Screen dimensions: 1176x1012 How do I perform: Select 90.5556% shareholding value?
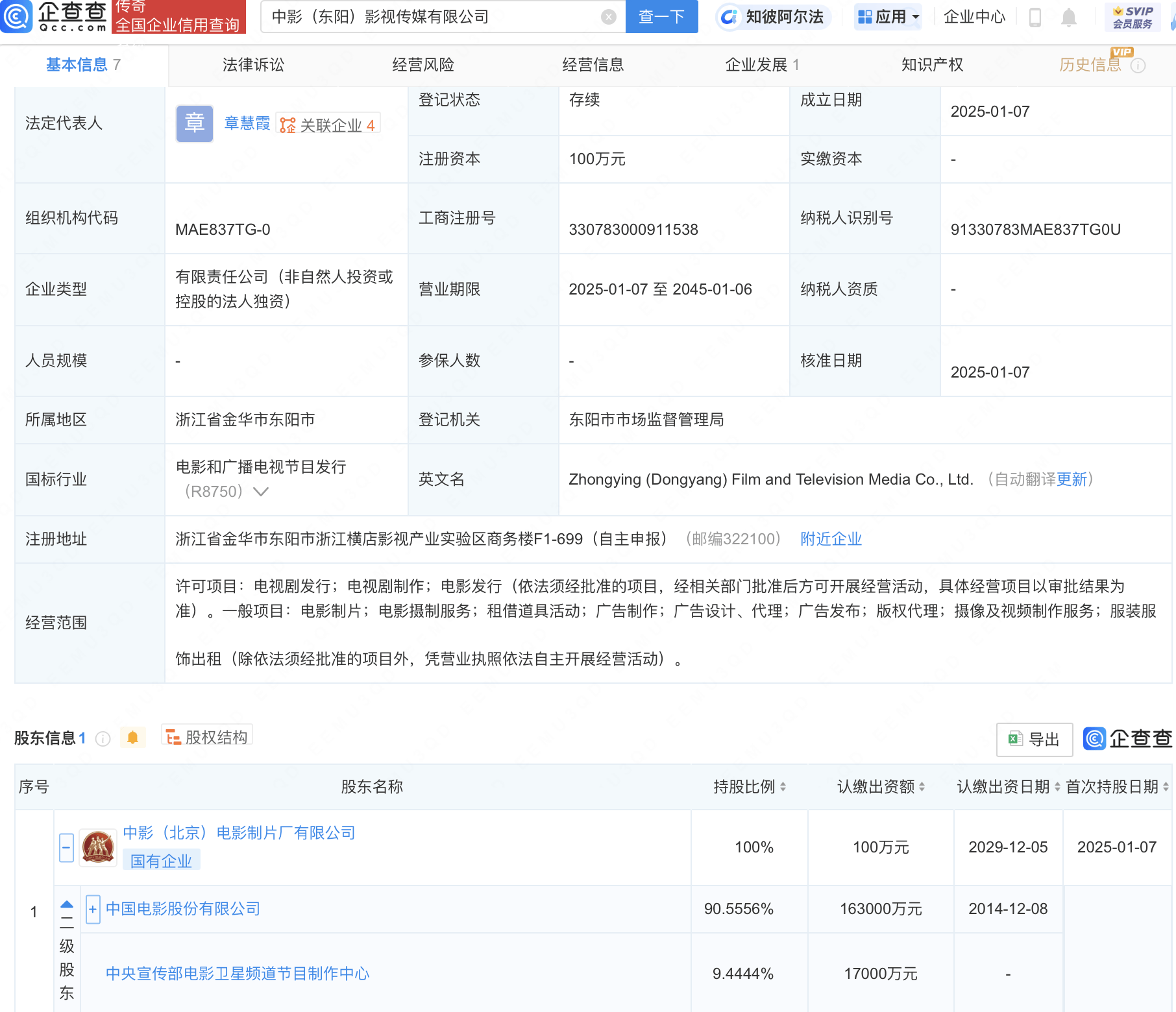[x=739, y=910]
